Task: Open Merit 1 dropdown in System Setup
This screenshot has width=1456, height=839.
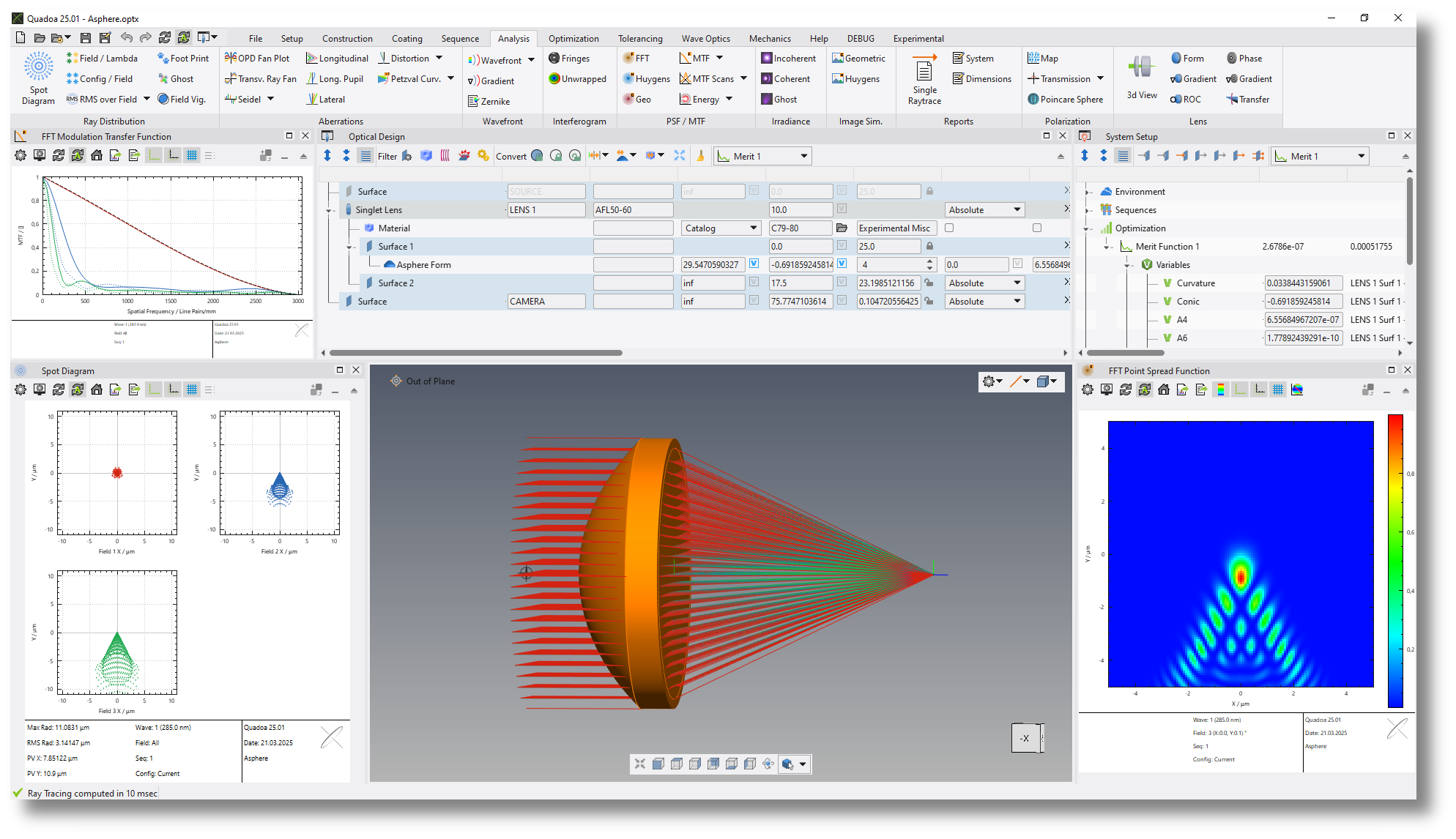Action: 1321,156
